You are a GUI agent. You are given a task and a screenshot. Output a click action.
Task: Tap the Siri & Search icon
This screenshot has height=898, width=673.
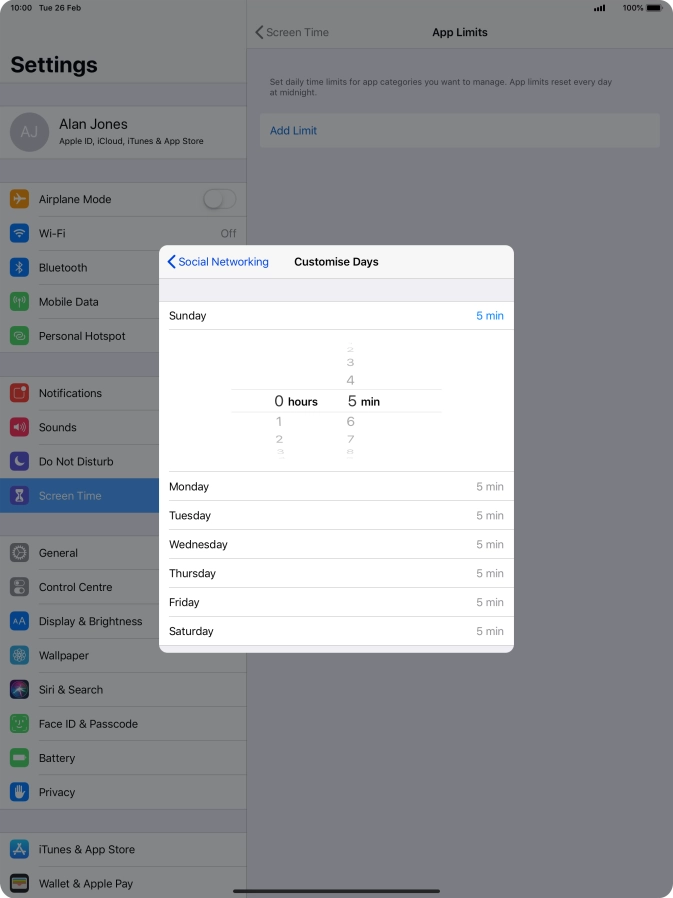click(19, 689)
